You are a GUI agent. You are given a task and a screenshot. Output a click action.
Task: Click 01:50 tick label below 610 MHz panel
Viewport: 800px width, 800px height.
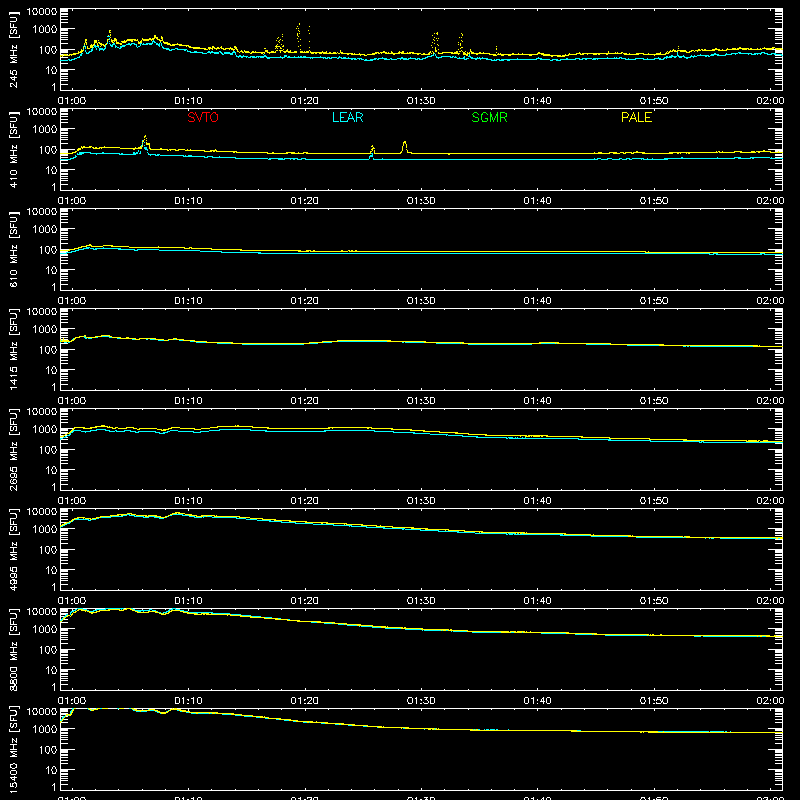click(x=654, y=301)
